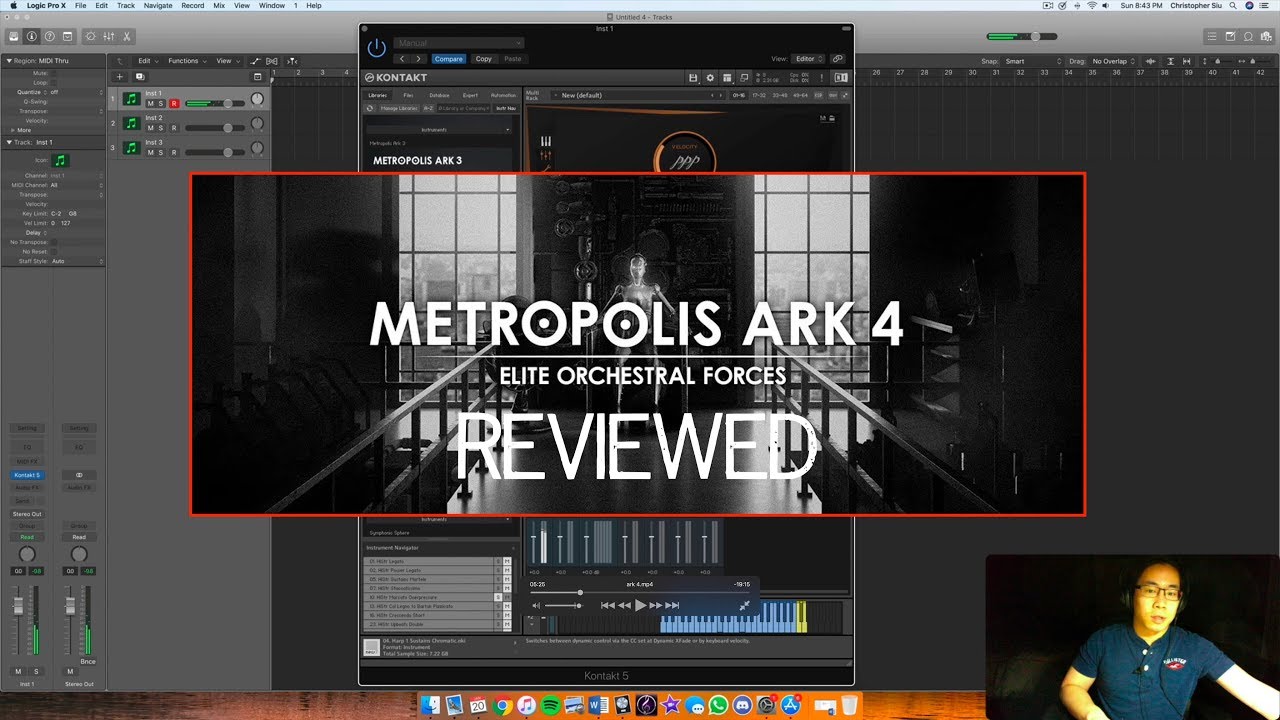
Task: Click Kontakt 5 insert on channel strip
Action: click(x=27, y=475)
